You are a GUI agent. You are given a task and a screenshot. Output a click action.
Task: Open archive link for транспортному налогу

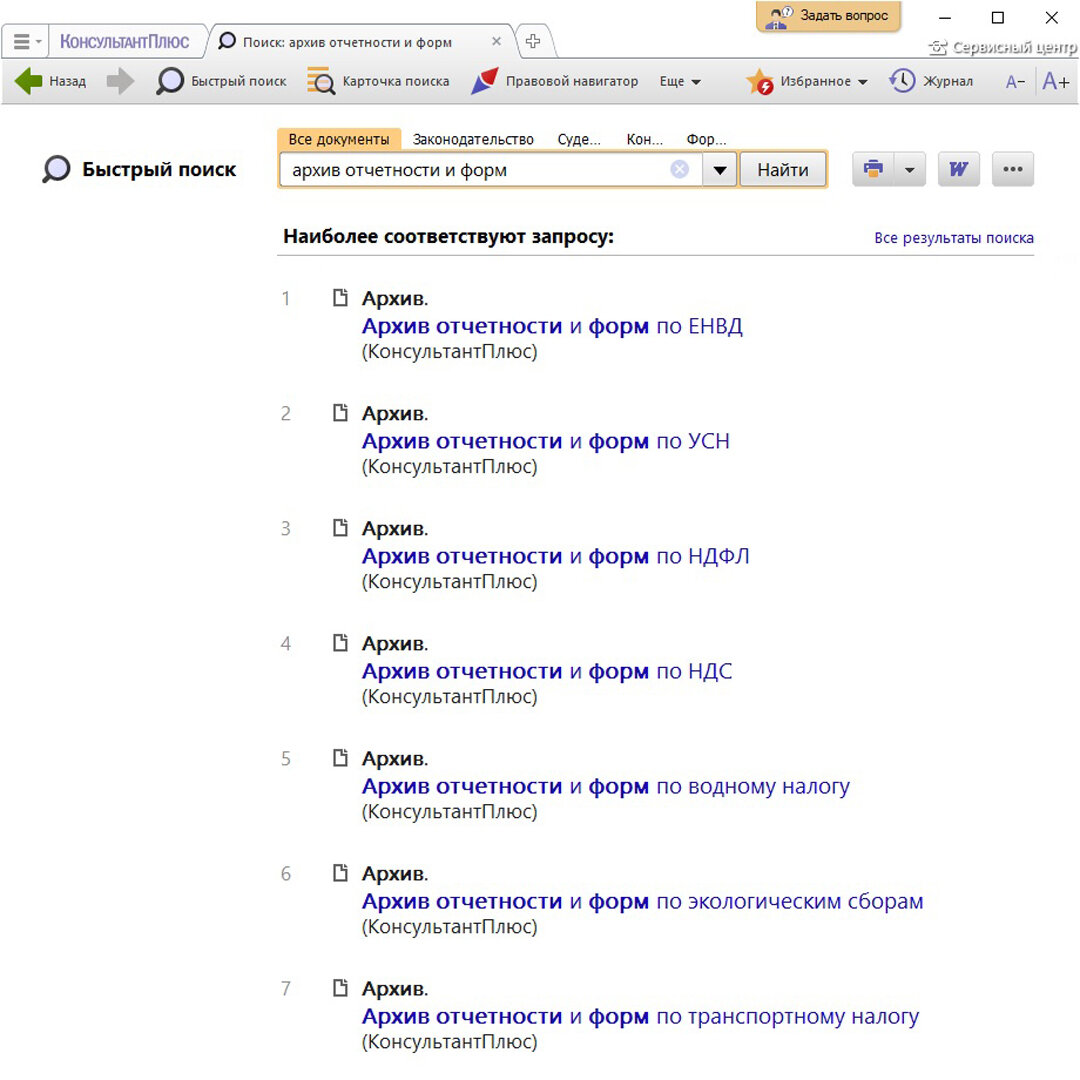click(x=640, y=1016)
